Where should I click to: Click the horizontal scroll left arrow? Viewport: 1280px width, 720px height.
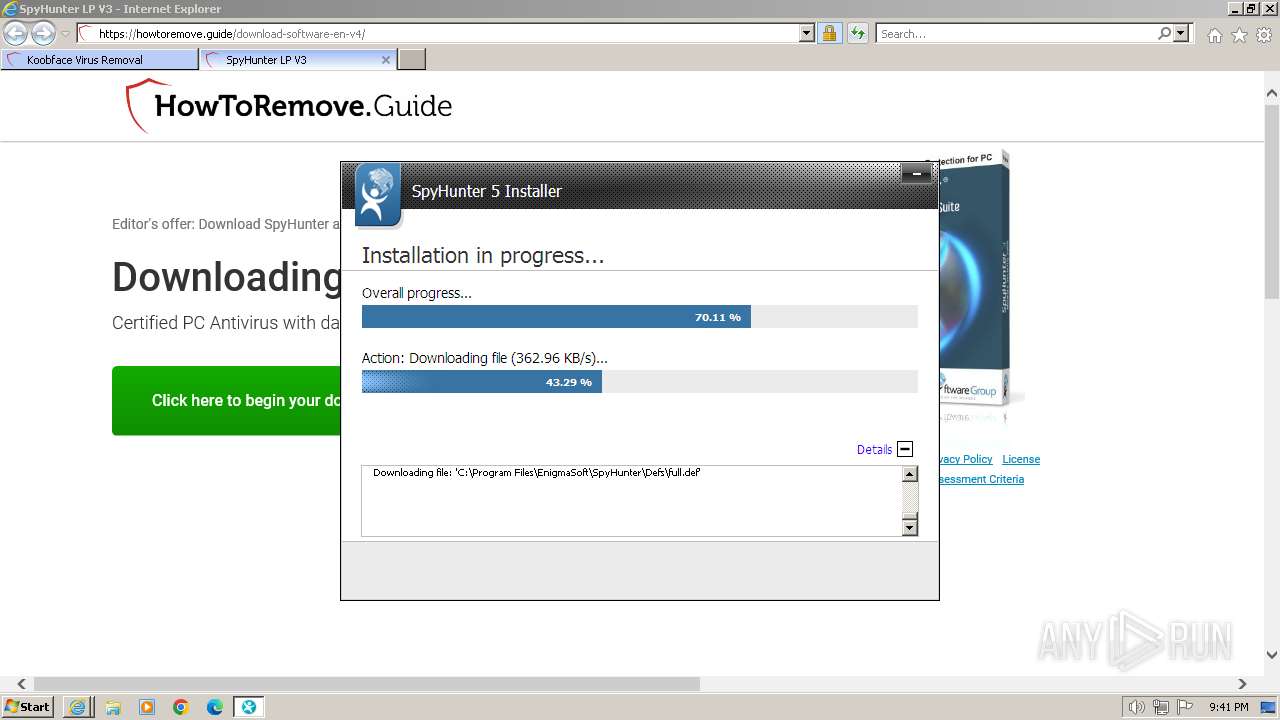coord(21,684)
